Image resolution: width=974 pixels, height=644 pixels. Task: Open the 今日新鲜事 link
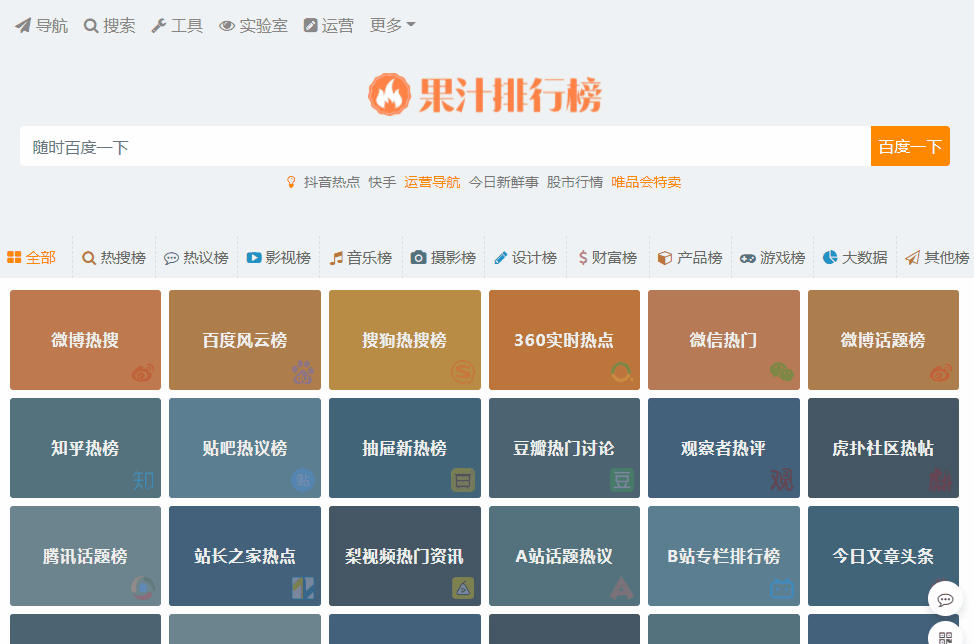pyautogui.click(x=504, y=182)
